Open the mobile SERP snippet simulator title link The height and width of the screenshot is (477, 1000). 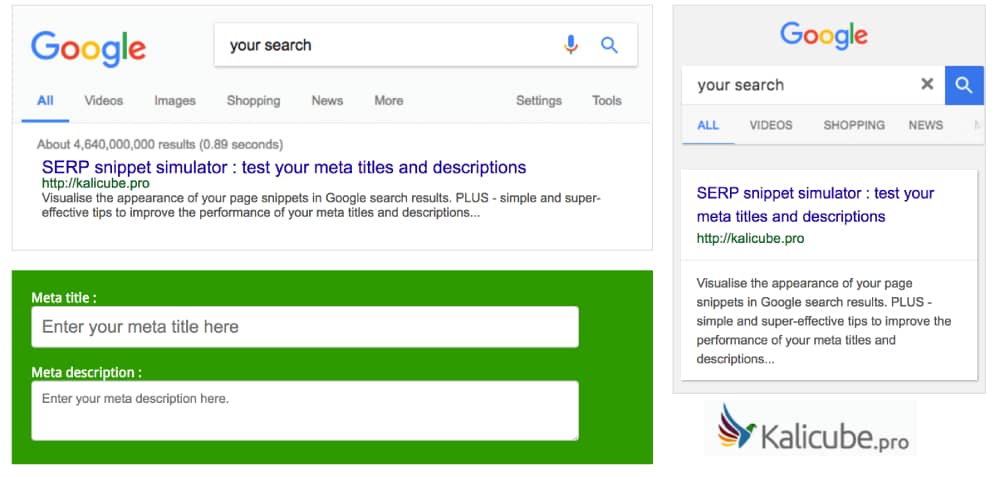[815, 204]
